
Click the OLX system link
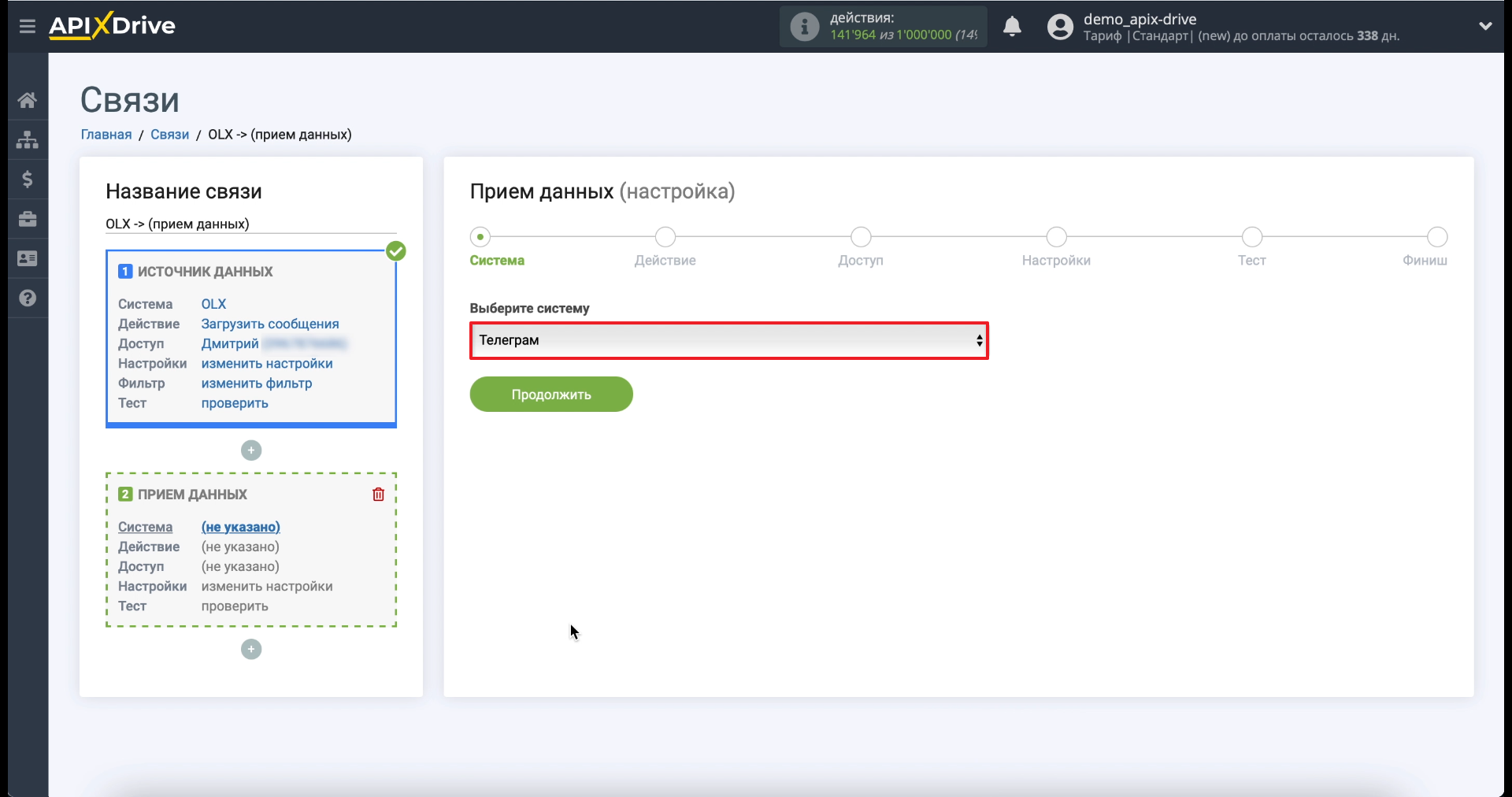pyautogui.click(x=213, y=304)
